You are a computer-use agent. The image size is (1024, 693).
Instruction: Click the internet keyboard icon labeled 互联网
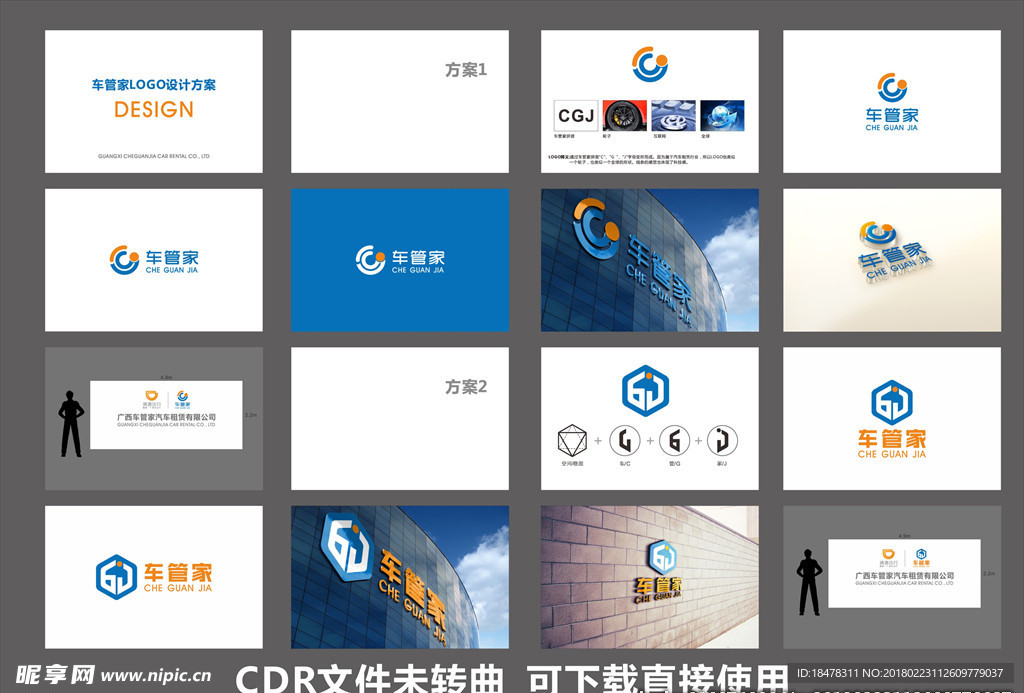(x=672, y=115)
